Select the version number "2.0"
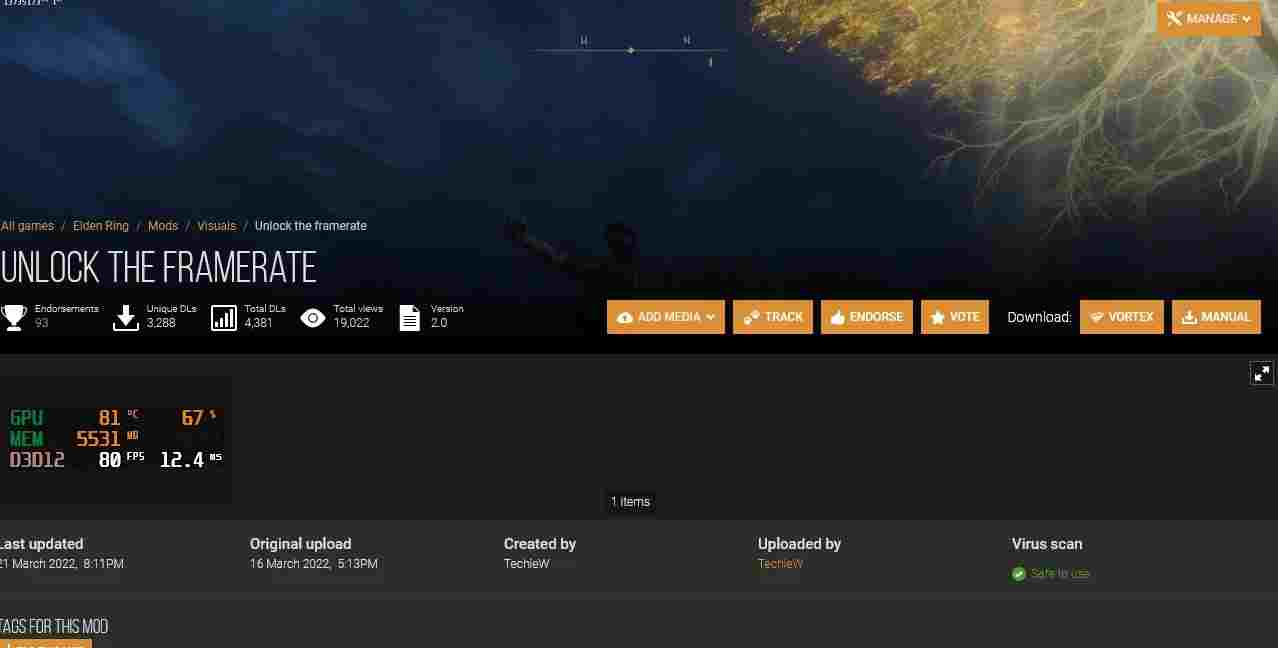This screenshot has height=648, width=1278. pyautogui.click(x=439, y=323)
